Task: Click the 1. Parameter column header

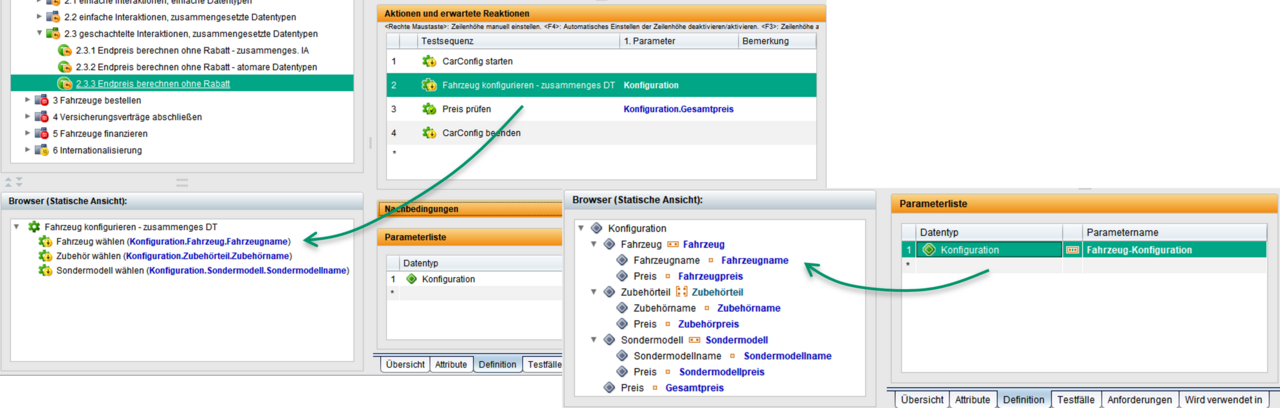Action: (678, 41)
